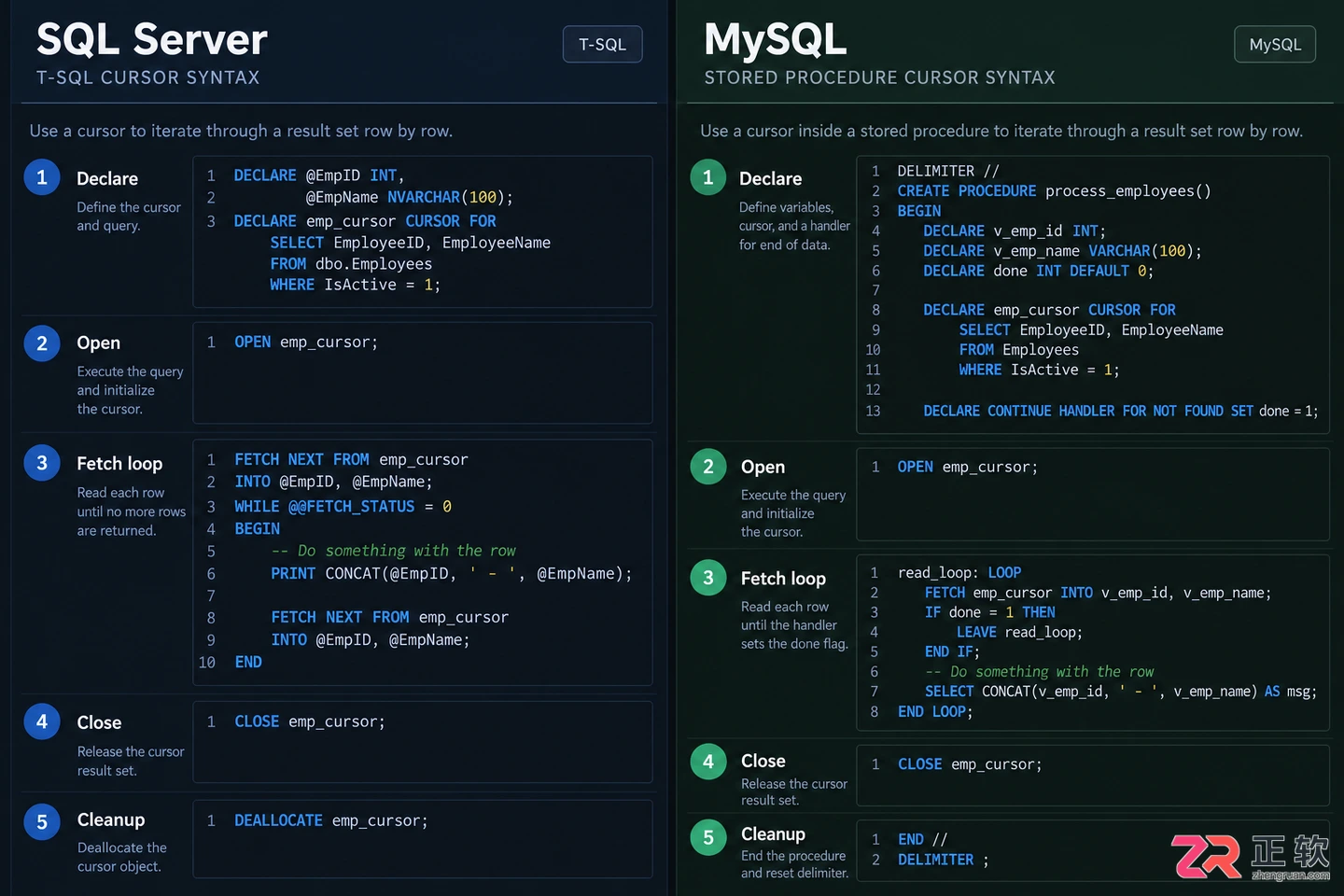Click 'WHILE @@FETCH_STATUS = 0' line

343,507
